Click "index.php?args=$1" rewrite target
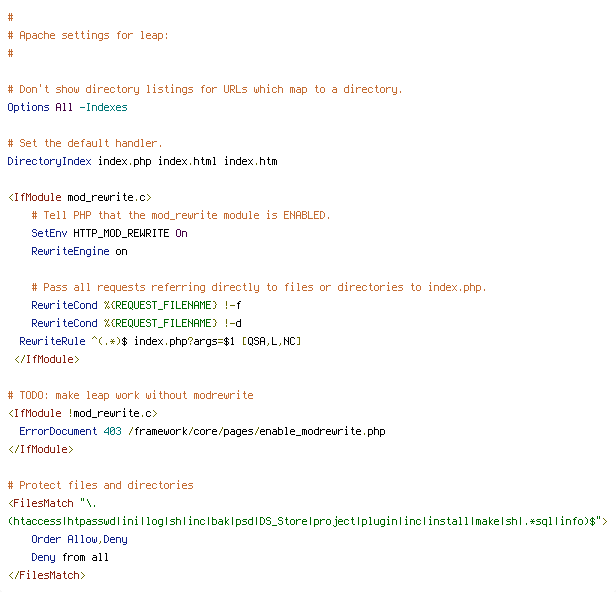This screenshot has height=592, width=616. pyautogui.click(x=184, y=341)
